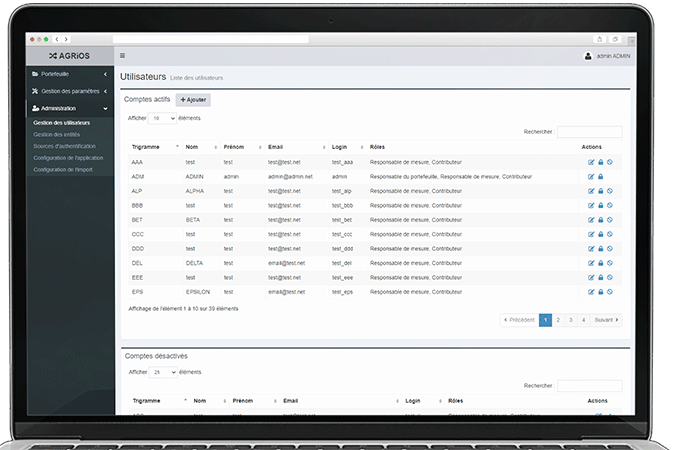
Task: Open Sources d'authentification menu item
Action: coord(65,146)
